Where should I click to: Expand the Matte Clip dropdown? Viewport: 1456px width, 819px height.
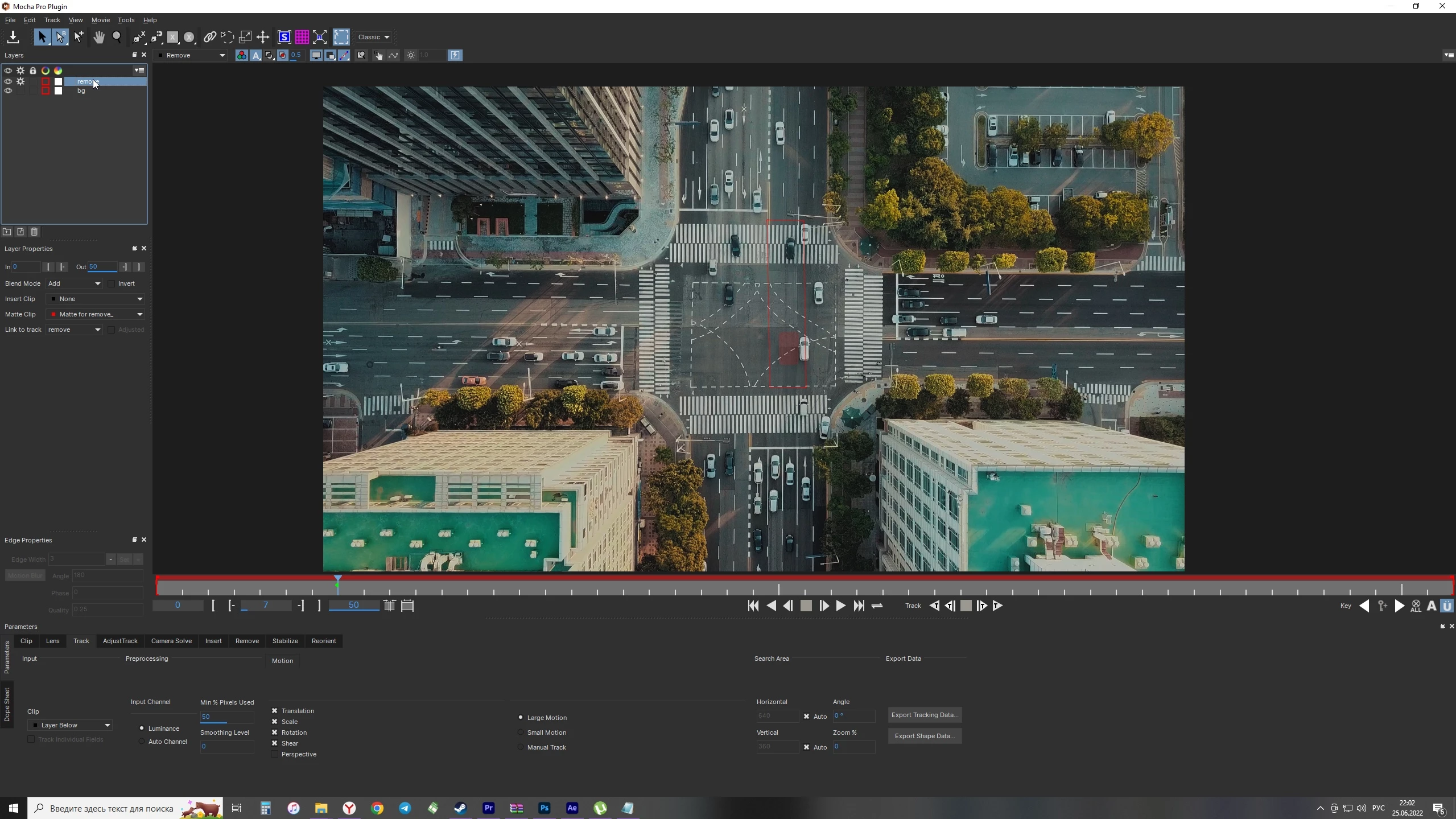96,314
